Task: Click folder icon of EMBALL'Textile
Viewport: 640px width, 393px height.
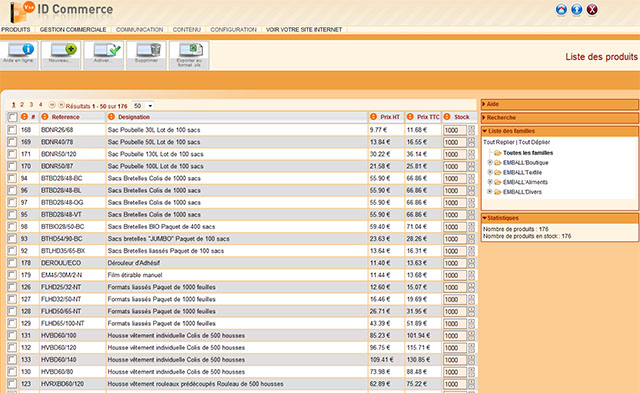Action: 498,173
